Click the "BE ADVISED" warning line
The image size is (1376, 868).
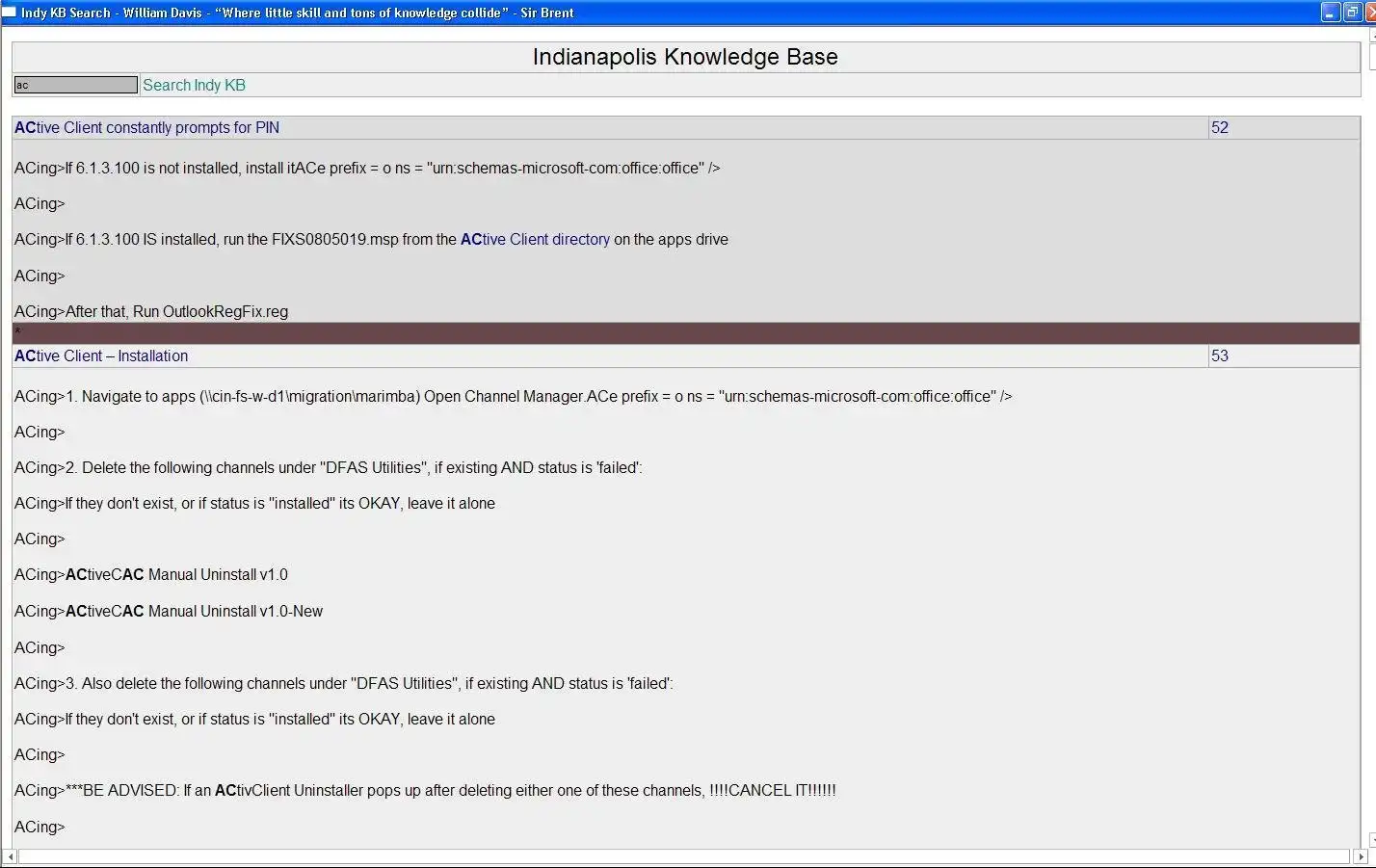click(425, 790)
